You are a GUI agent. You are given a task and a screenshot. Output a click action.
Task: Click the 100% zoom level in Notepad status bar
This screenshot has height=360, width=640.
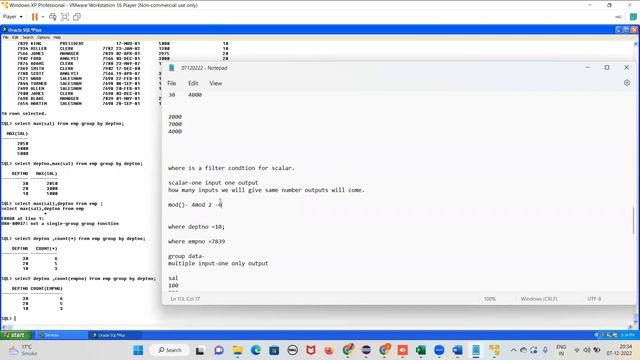tap(490, 299)
